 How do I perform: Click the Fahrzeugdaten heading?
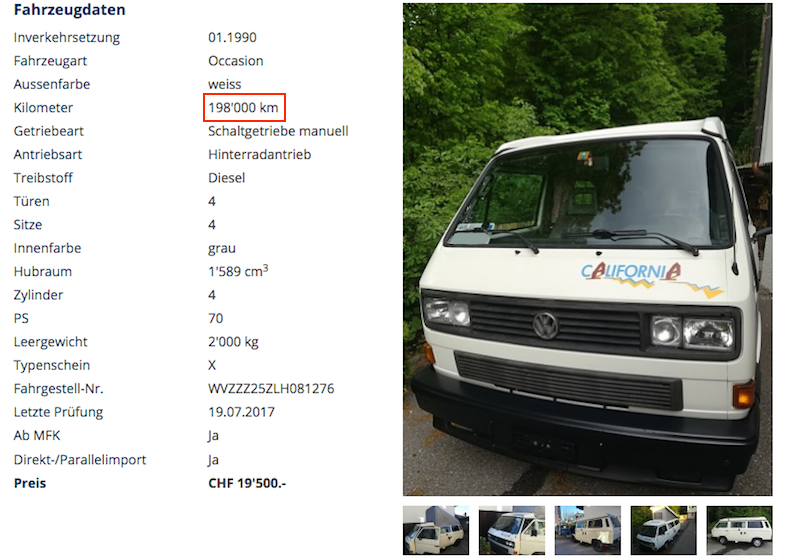pos(69,10)
